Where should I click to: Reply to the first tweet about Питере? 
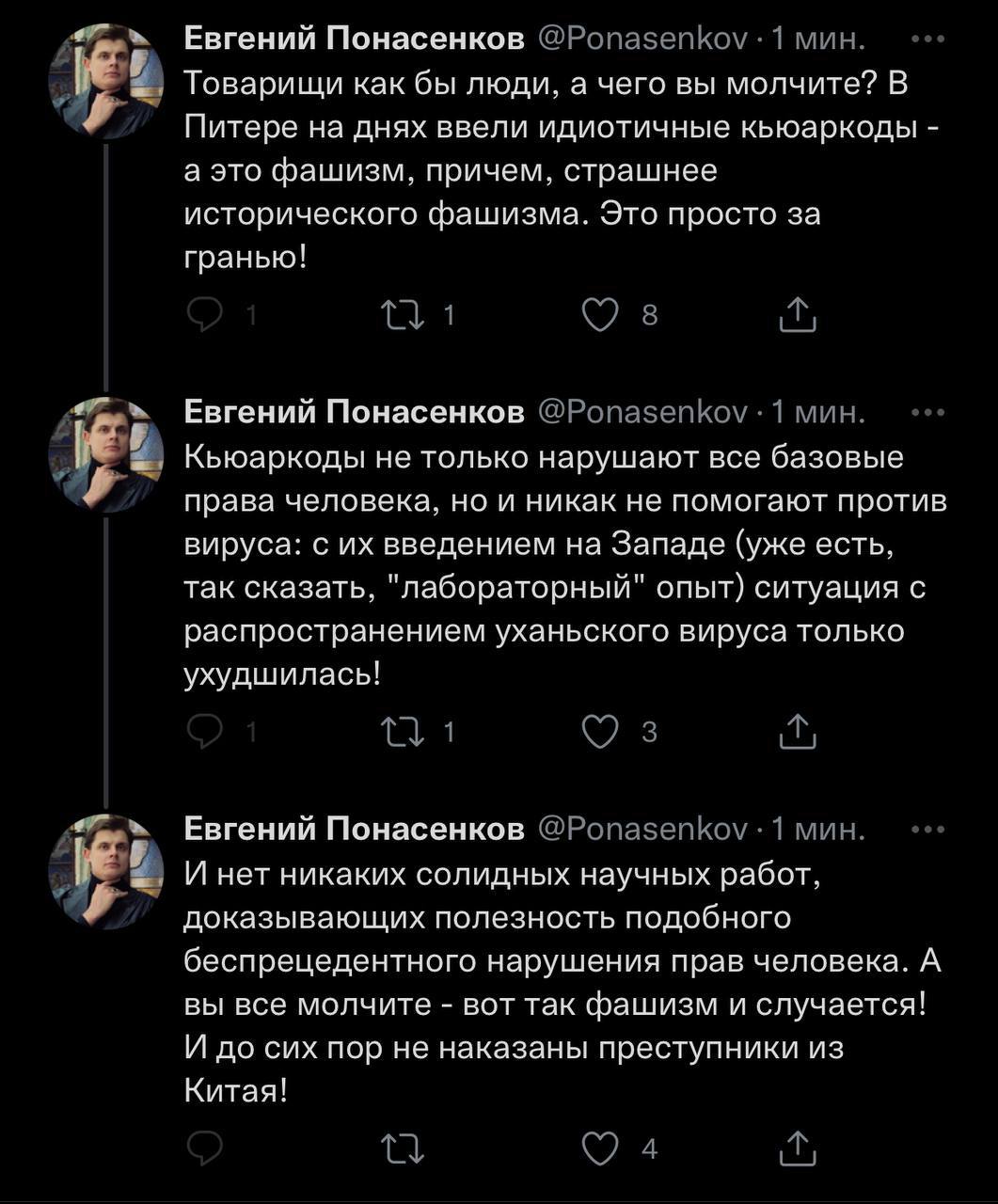(202, 315)
